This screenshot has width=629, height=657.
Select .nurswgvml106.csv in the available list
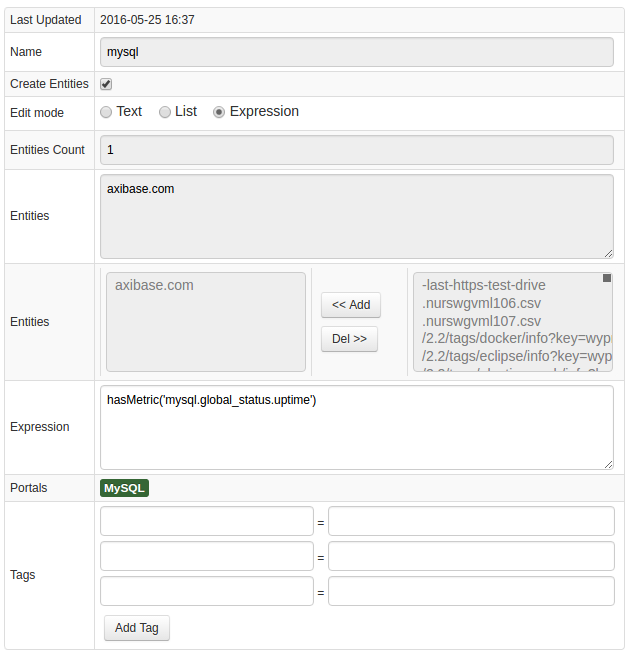click(481, 303)
